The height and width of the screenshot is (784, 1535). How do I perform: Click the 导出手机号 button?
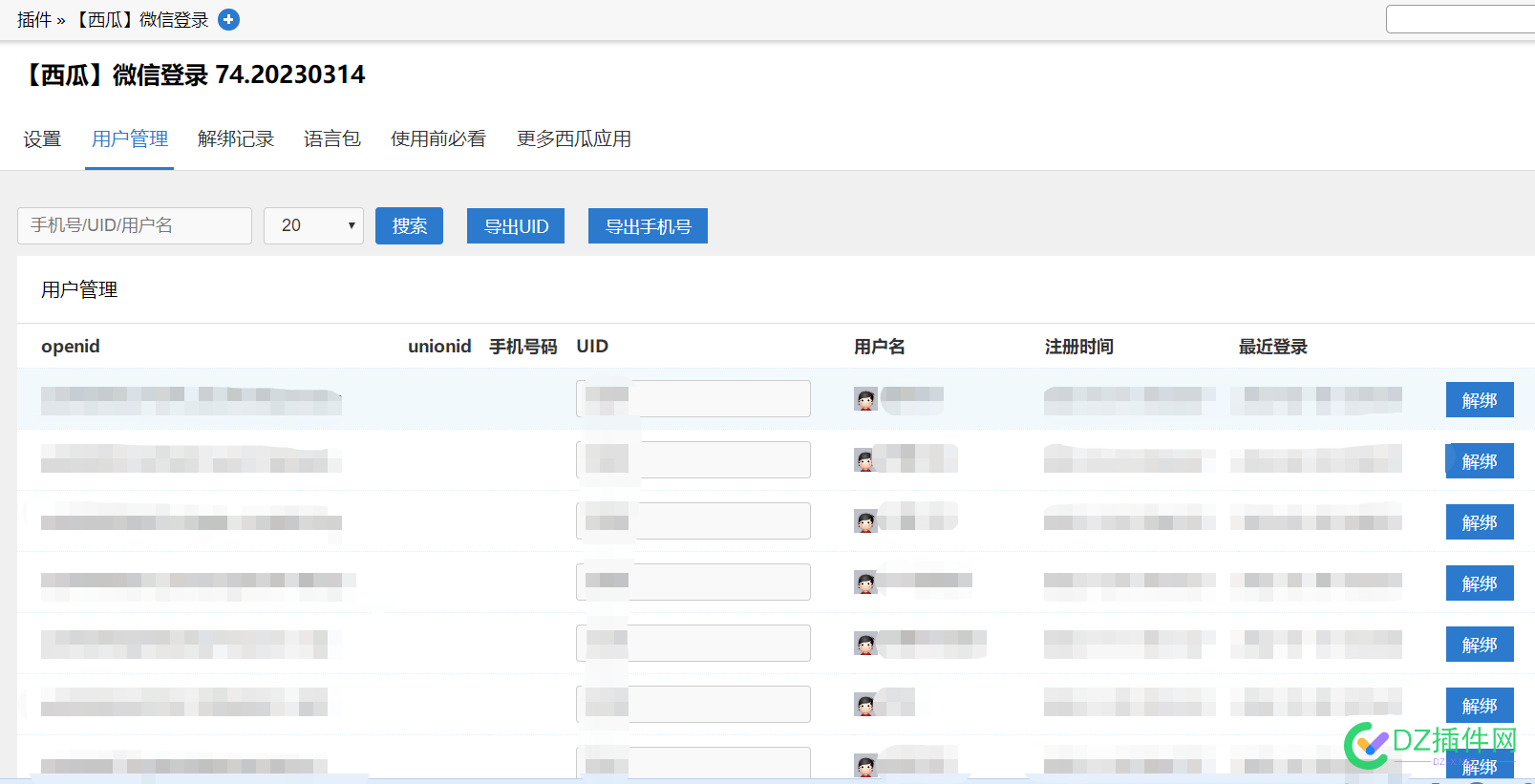pos(648,225)
